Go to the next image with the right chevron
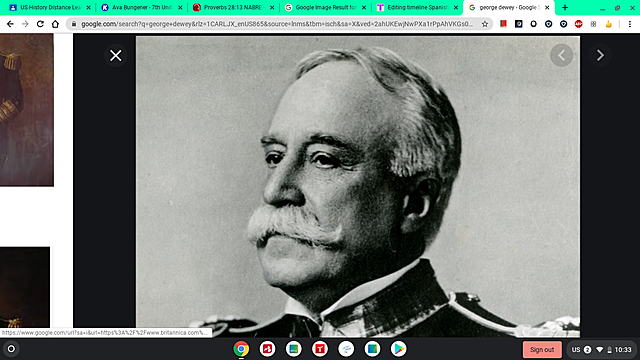Viewport: 640px width, 360px height. click(600, 55)
